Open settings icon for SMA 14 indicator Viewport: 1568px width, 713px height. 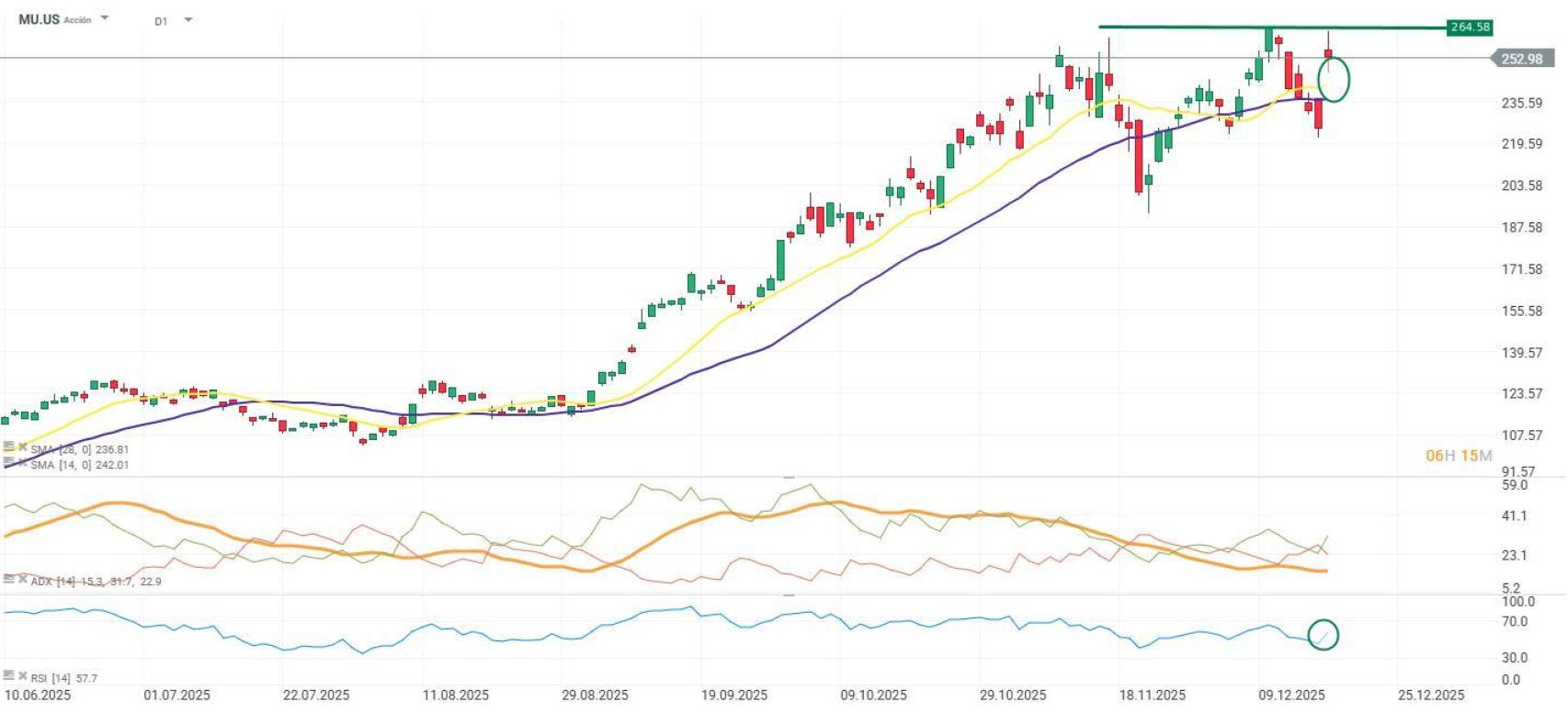click(9, 463)
